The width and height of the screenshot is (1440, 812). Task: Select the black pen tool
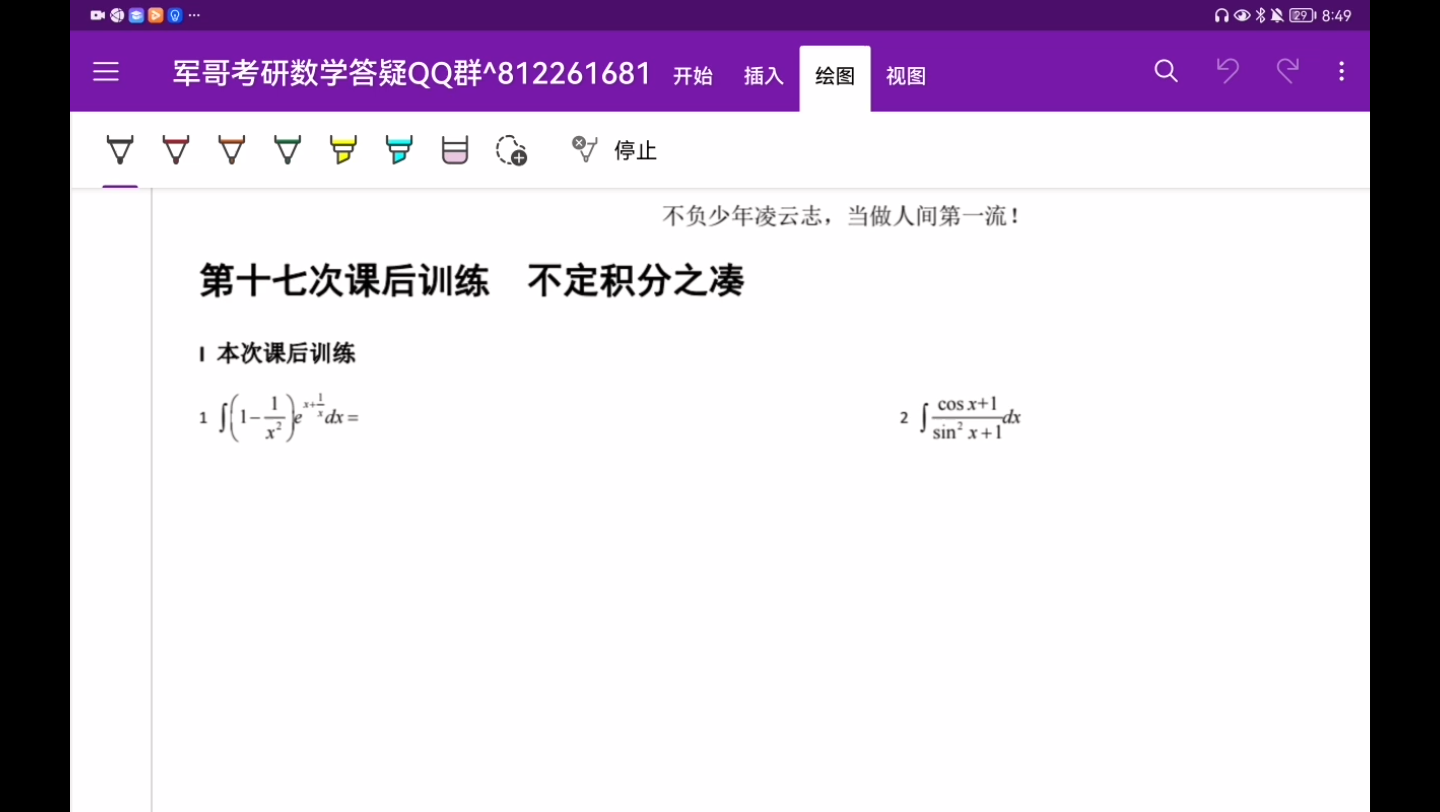(x=119, y=150)
